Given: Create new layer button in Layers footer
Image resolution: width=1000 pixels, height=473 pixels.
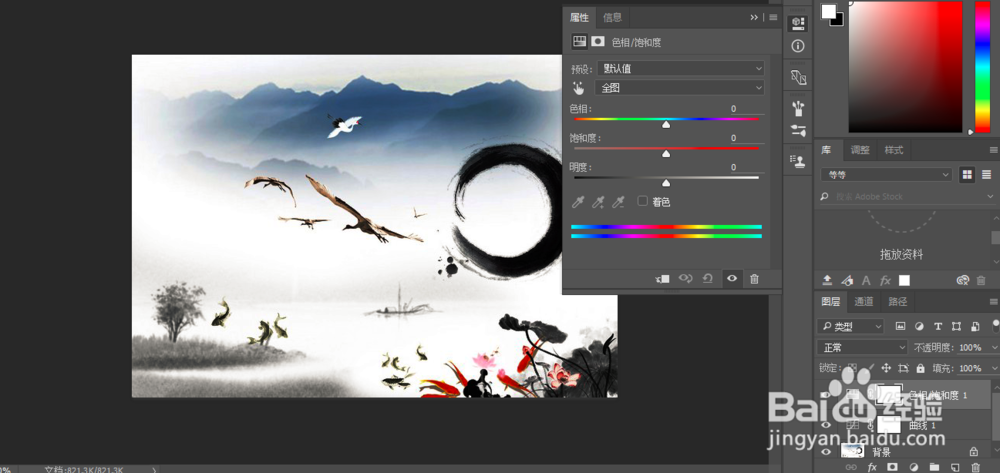Looking at the screenshot, I should [955, 467].
